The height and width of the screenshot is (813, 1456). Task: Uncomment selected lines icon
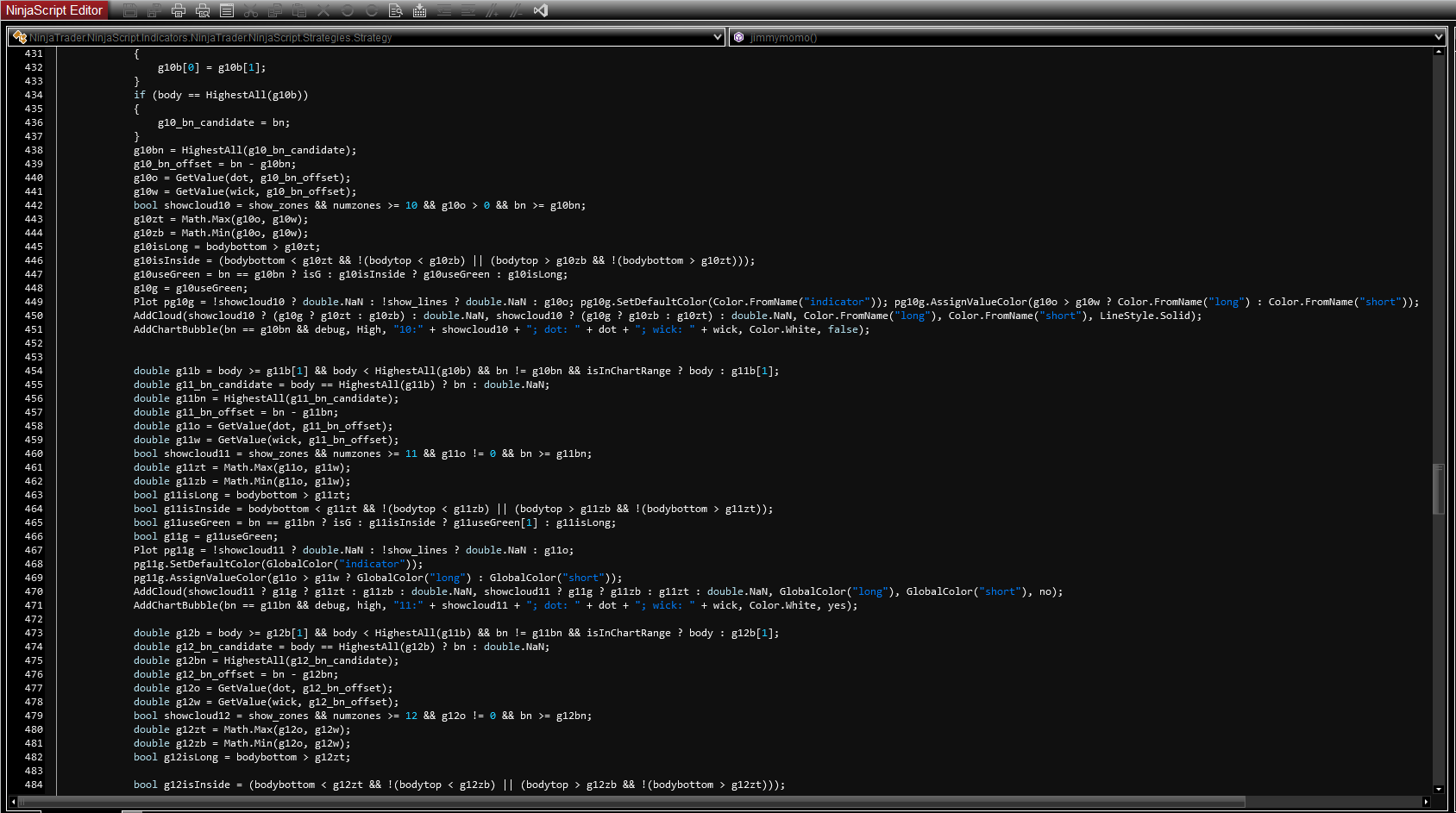(x=517, y=10)
